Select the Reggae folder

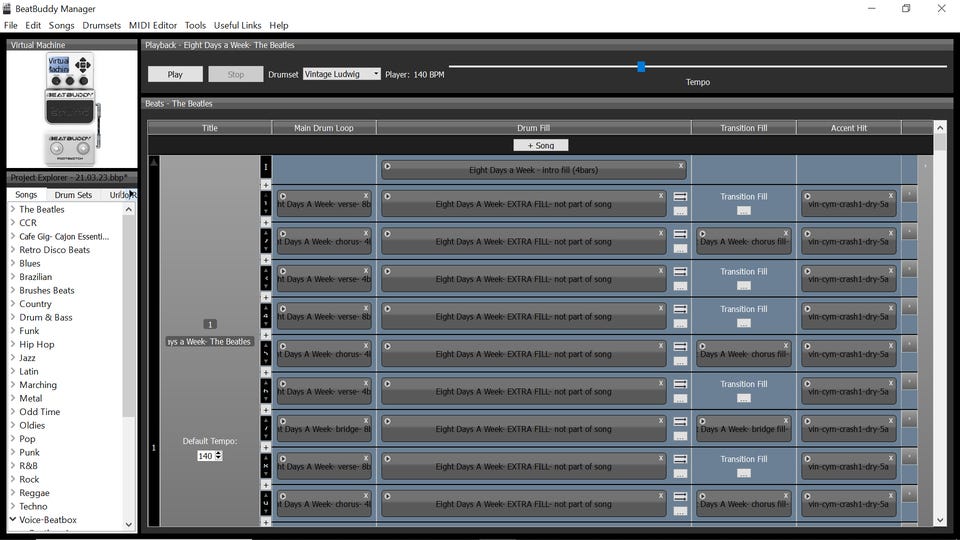tap(34, 493)
